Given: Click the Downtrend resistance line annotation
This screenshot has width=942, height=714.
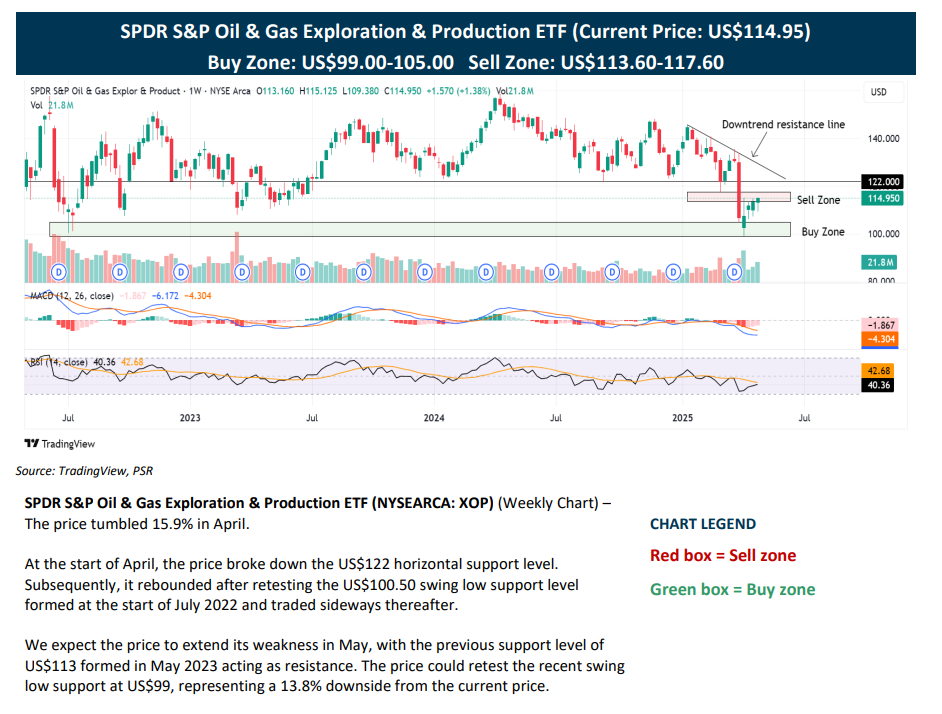Looking at the screenshot, I should tap(783, 124).
